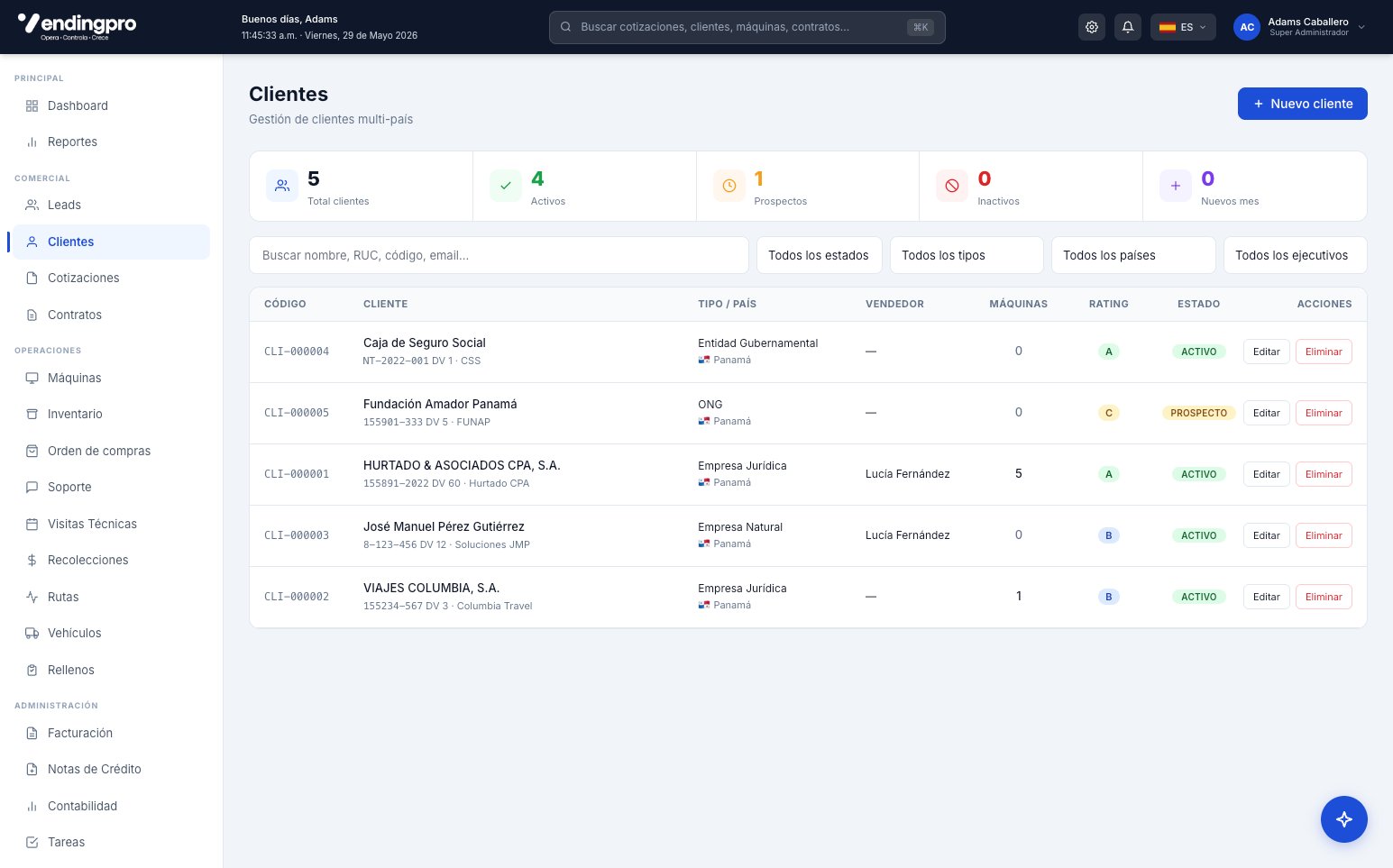Click the floating AI assistant sparkle button

(1343, 819)
